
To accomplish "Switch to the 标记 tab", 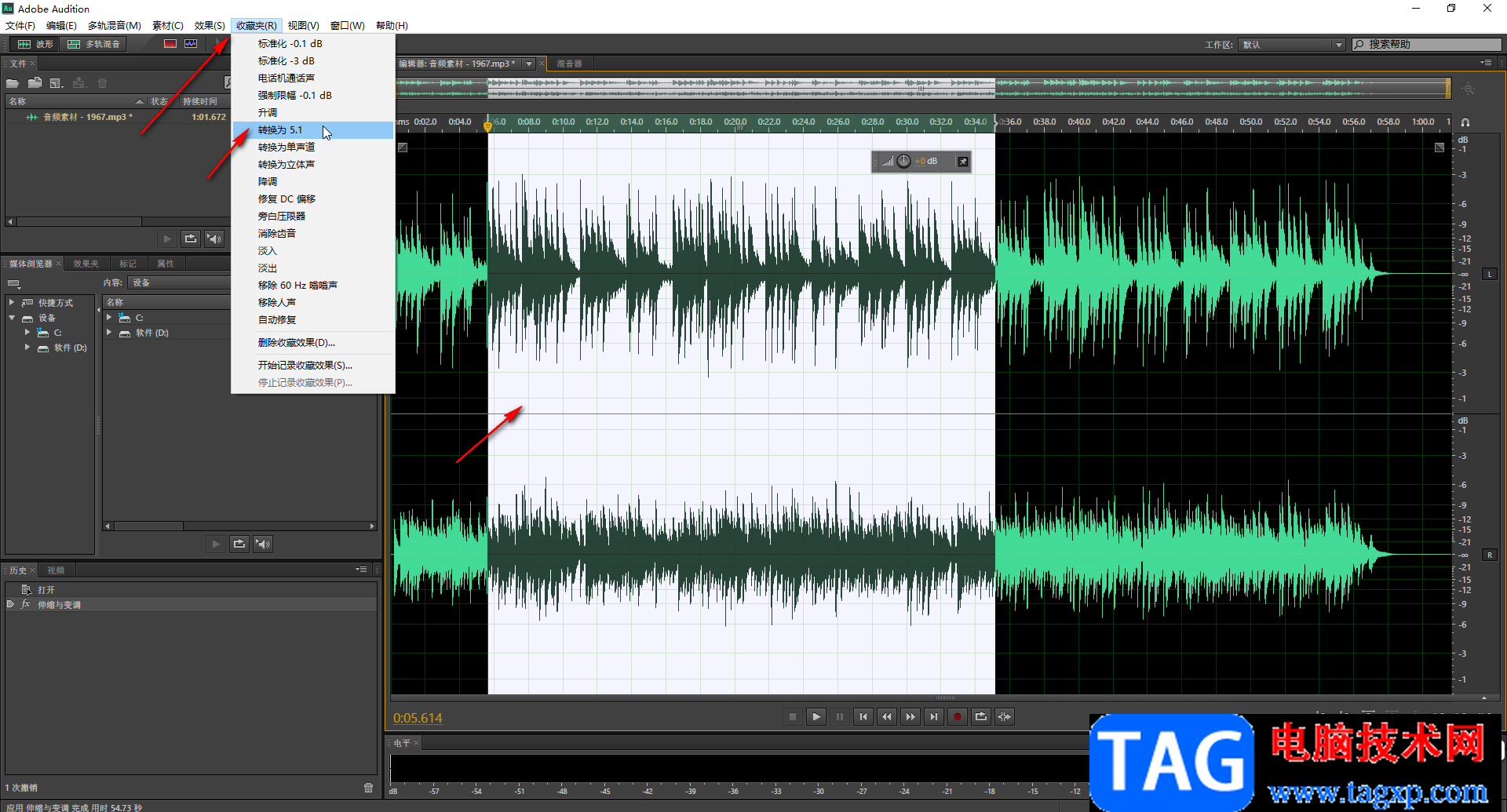I will click(x=128, y=264).
